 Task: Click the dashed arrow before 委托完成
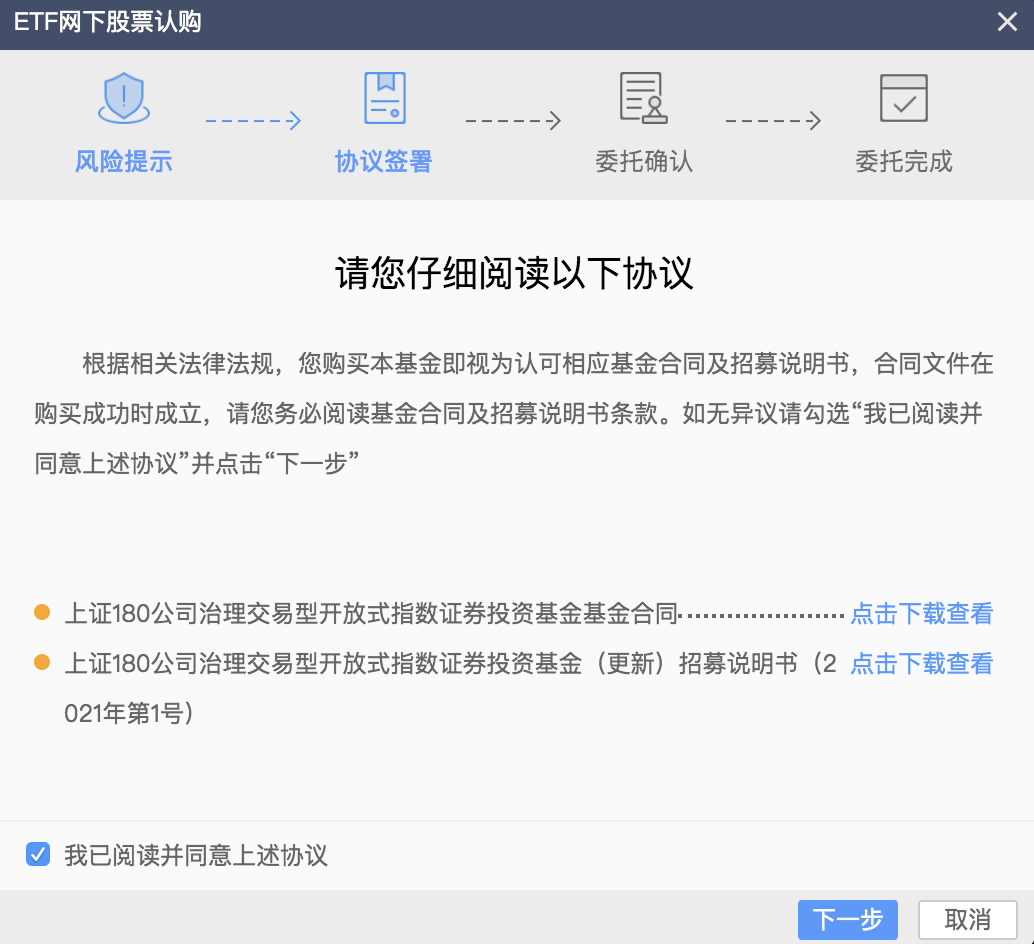pos(773,121)
